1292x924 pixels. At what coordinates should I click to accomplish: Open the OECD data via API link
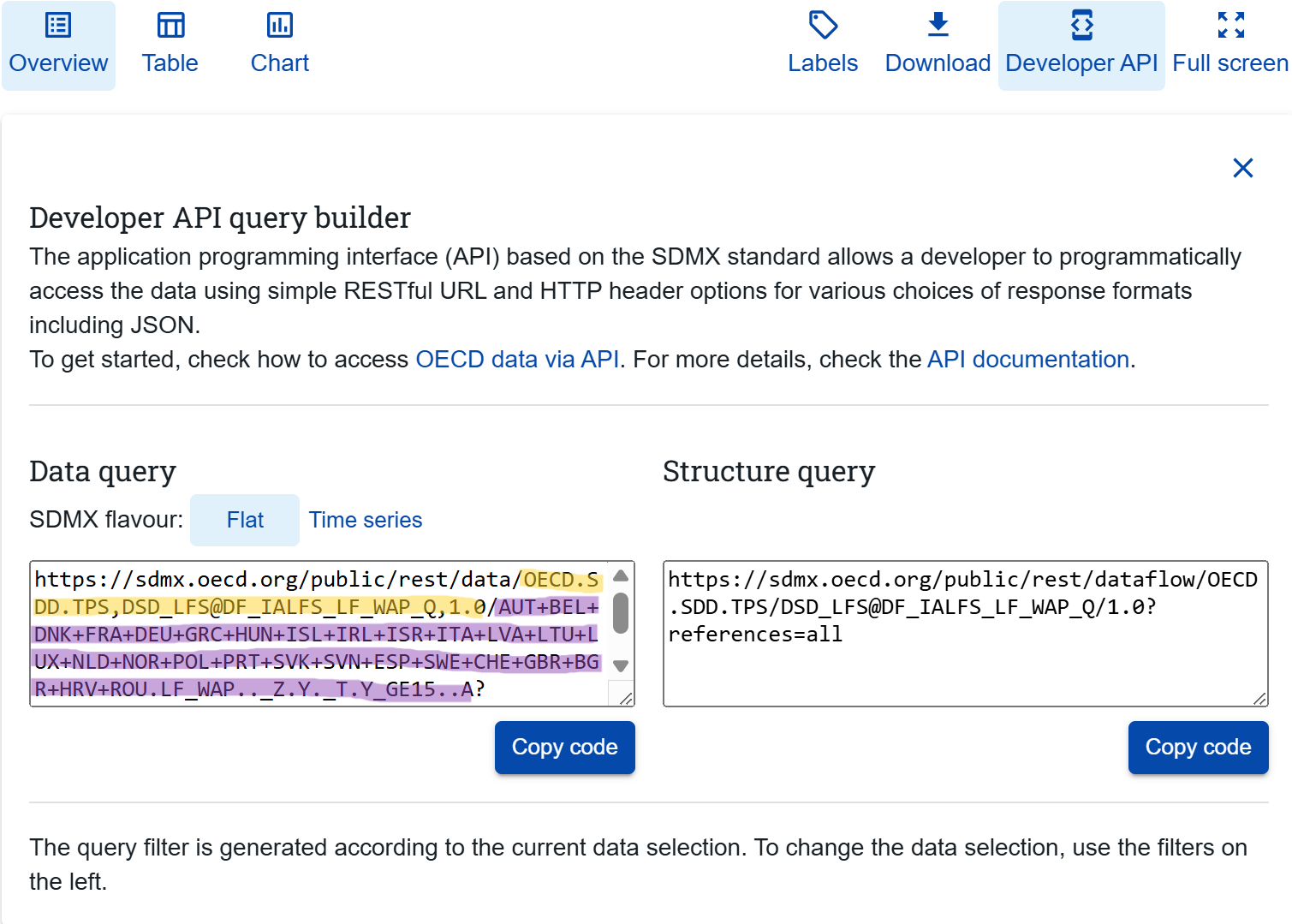(517, 360)
